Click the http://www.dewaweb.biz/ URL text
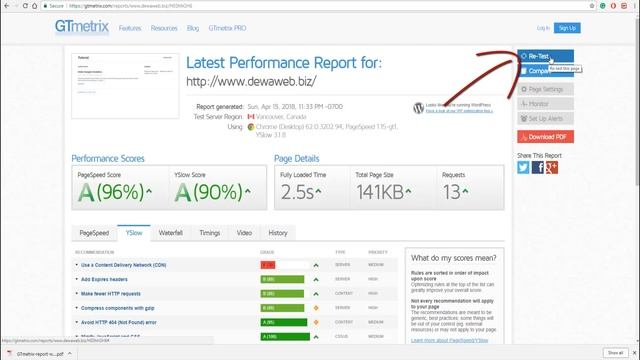Screen dimensions: 640x360 [x=251, y=81]
